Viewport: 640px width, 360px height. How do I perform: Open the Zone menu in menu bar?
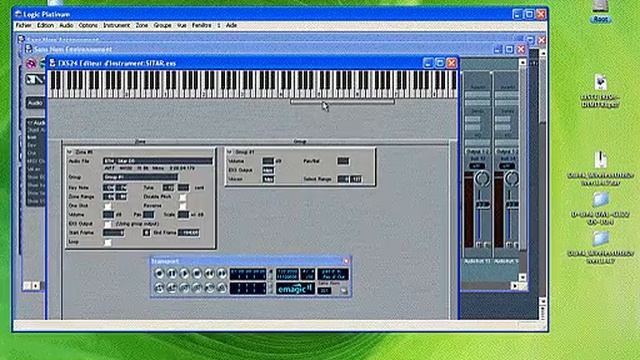[x=142, y=25]
